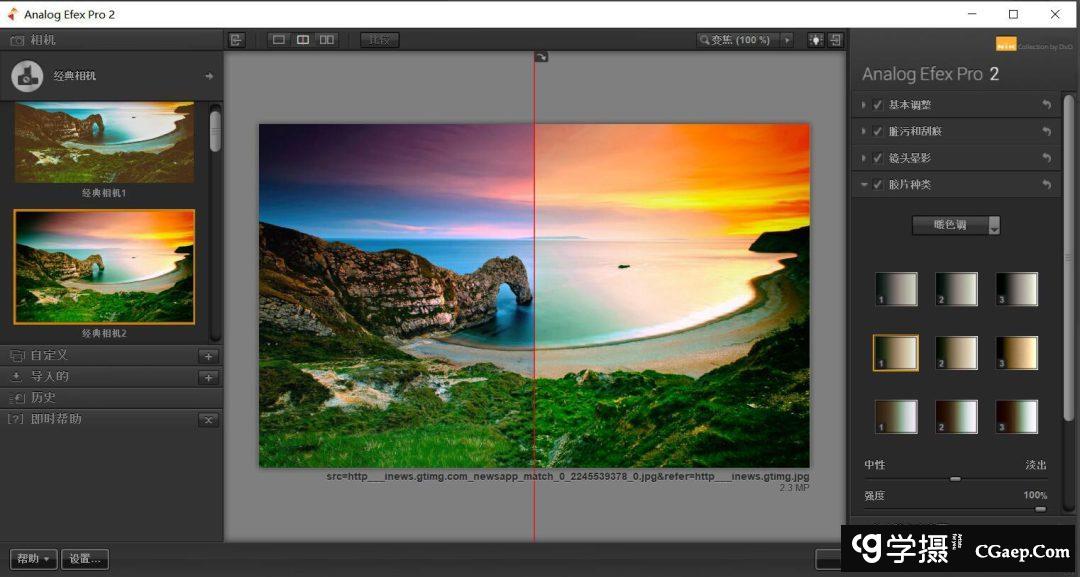
Task: Open the 导入的 presets panel
Action: coord(50,377)
